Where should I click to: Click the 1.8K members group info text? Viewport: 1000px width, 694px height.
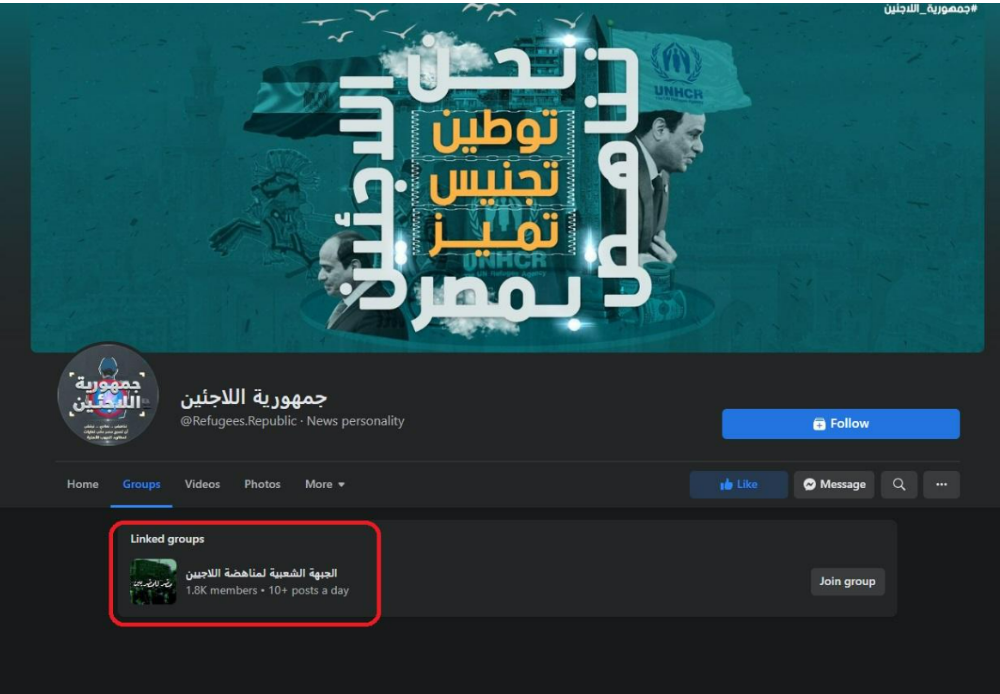(x=221, y=591)
